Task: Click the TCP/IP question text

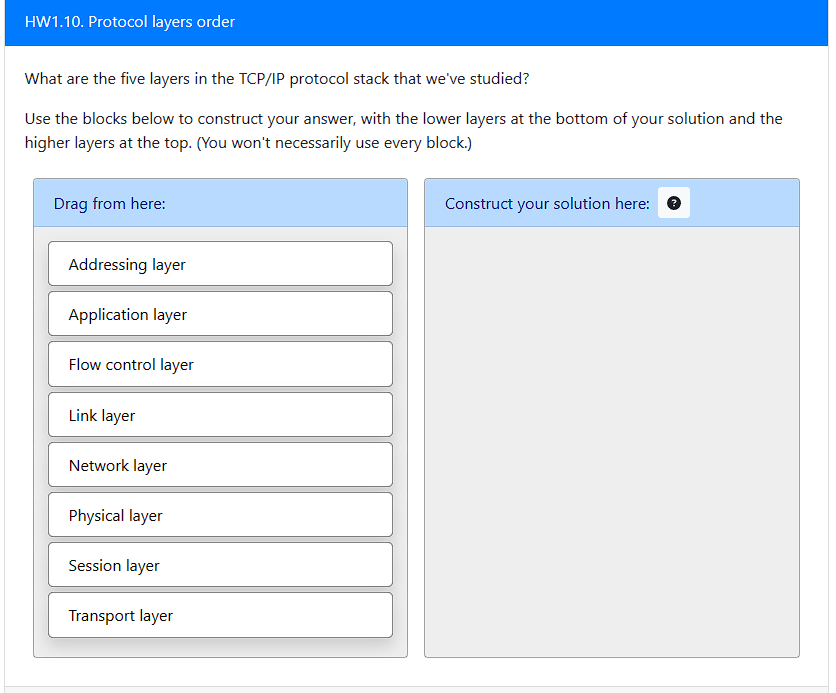Action: point(276,78)
